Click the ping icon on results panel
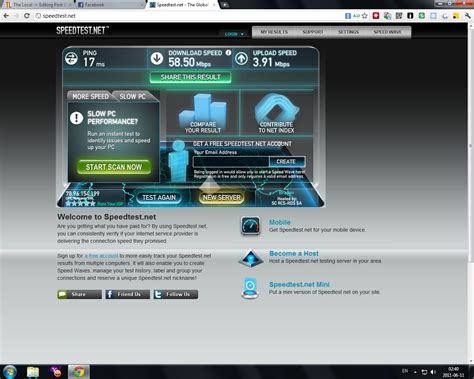The image size is (474, 379). tap(71, 58)
